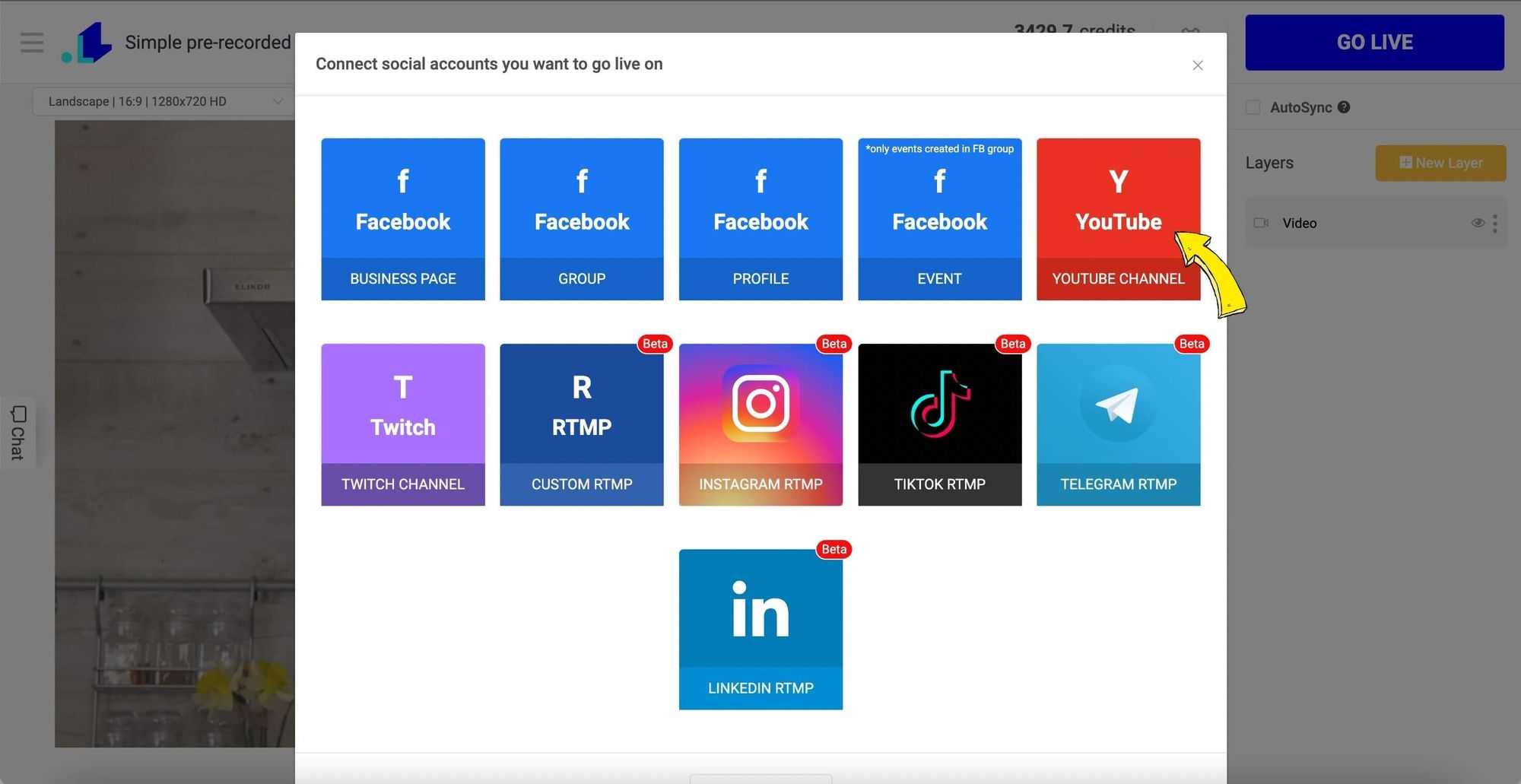Select the TikTok RTMP tile

coord(940,424)
